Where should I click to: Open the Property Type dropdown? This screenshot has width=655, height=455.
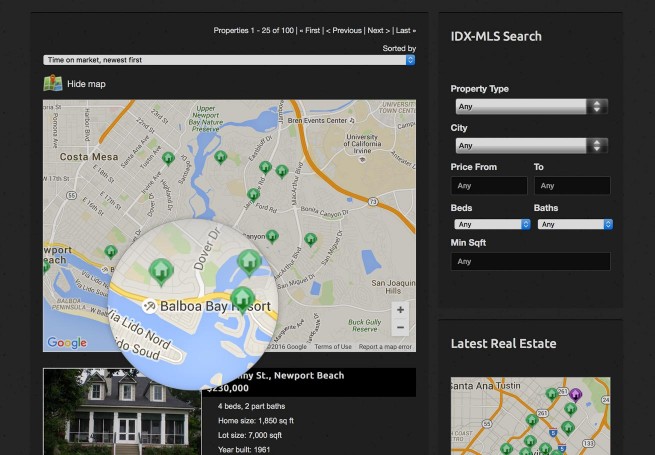pyautogui.click(x=531, y=107)
